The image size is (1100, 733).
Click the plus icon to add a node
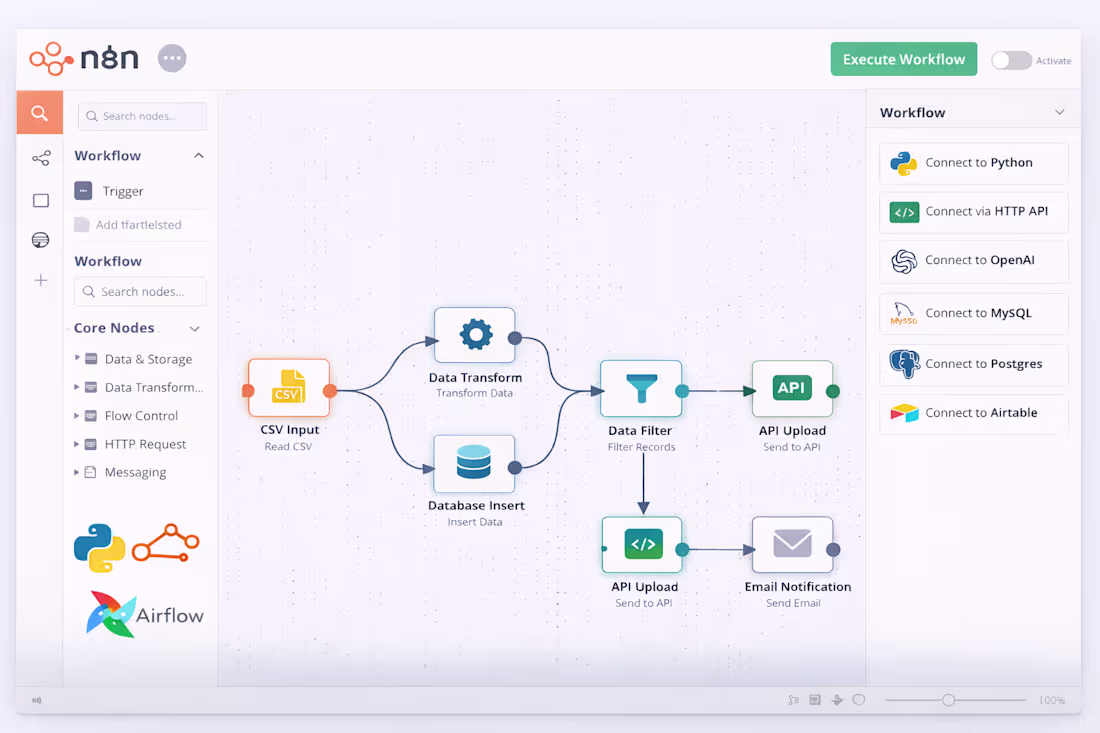(x=40, y=281)
